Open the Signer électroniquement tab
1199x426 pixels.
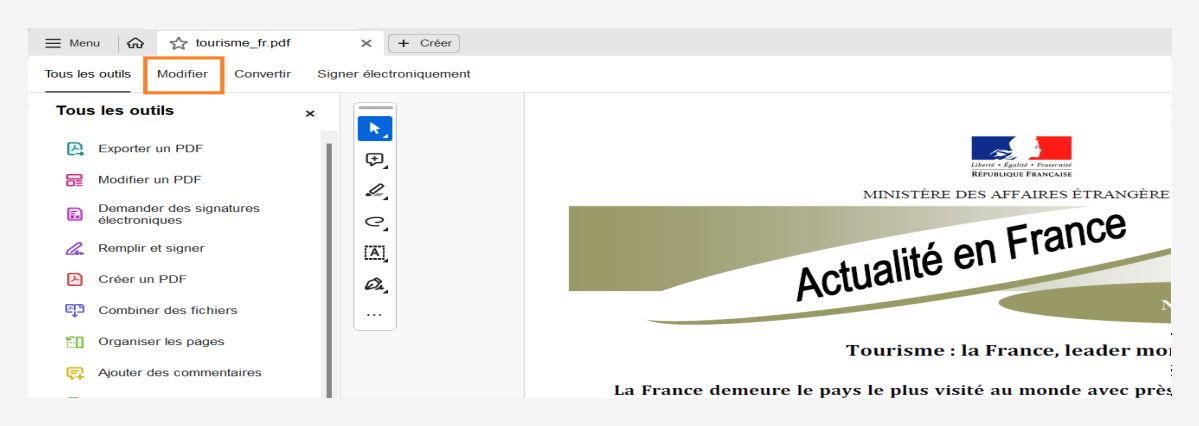[x=394, y=74]
